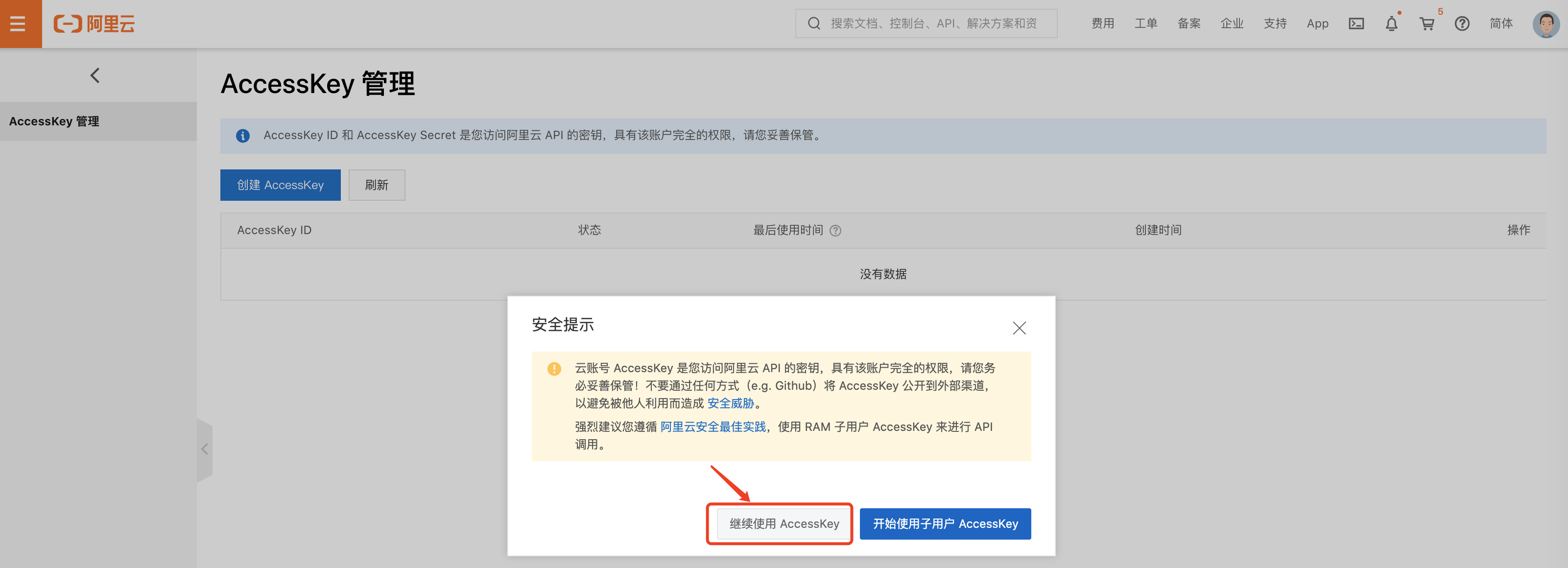This screenshot has height=568, width=1568.
Task: Open the 阿里云安全最佳实践 link
Action: [x=713, y=427]
